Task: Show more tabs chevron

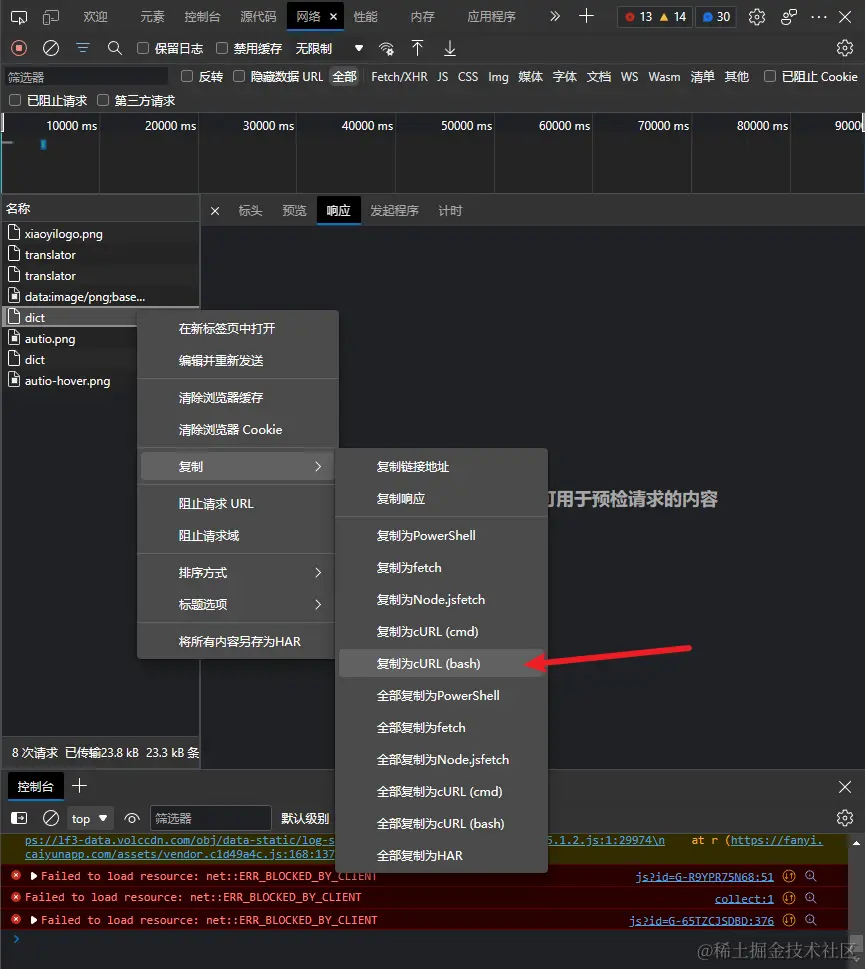Action: tap(555, 16)
